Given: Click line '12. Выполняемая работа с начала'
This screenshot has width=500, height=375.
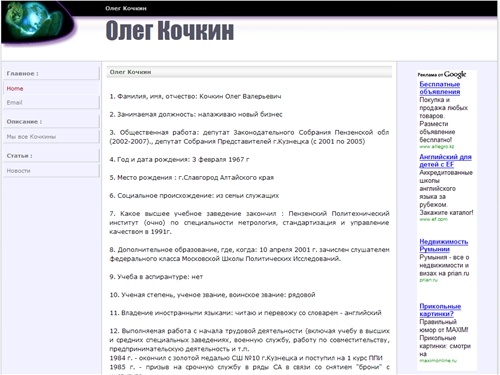Looking at the screenshot, I should coord(249,340).
